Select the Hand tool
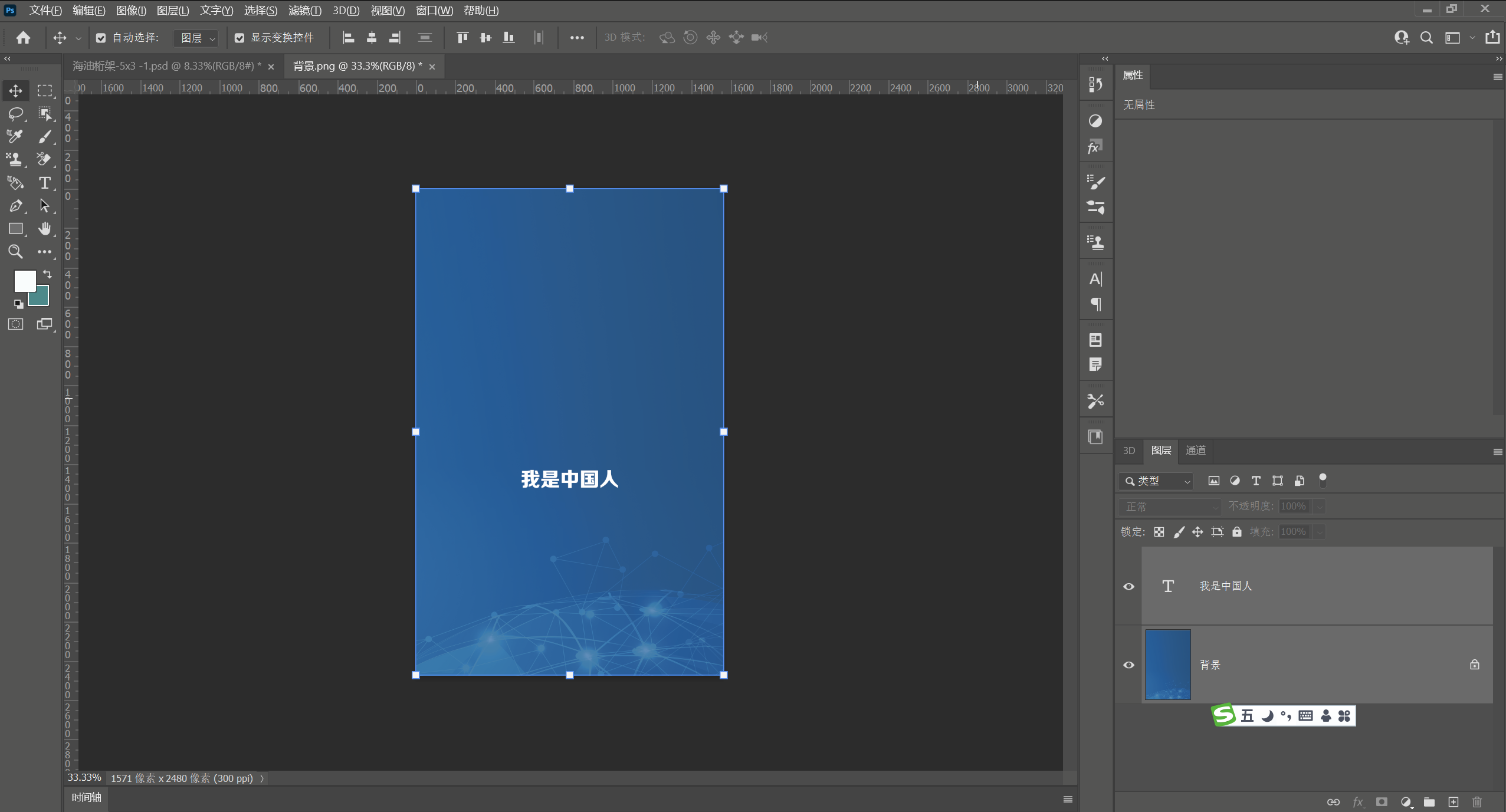The image size is (1506, 812). [44, 229]
